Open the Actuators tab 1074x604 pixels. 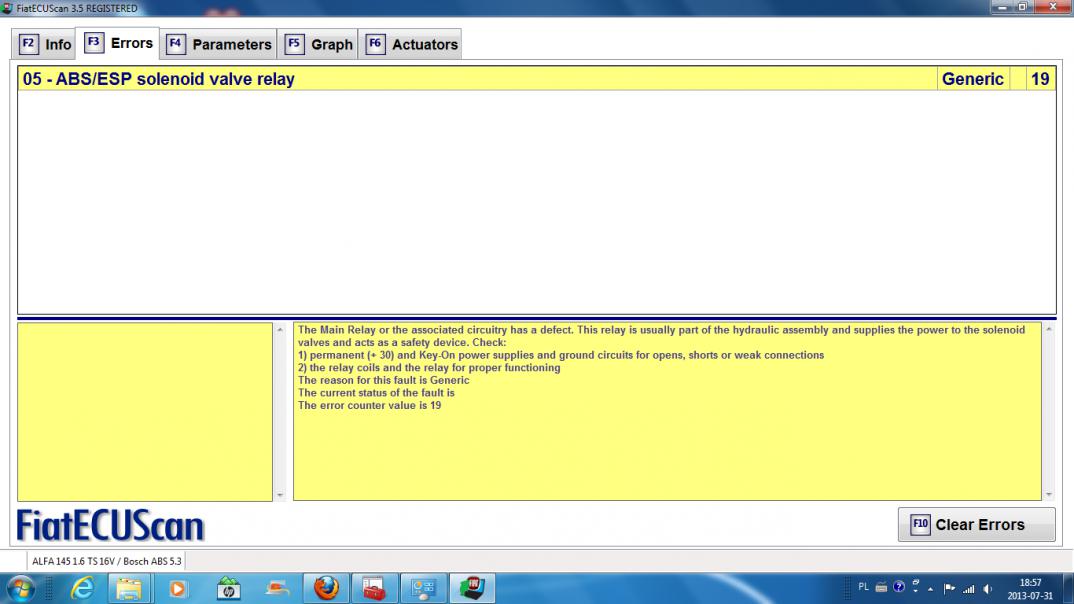click(x=410, y=45)
